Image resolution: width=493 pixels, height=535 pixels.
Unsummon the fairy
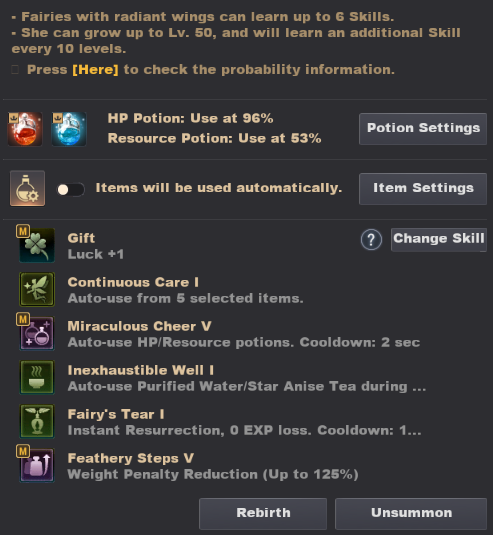(x=411, y=513)
